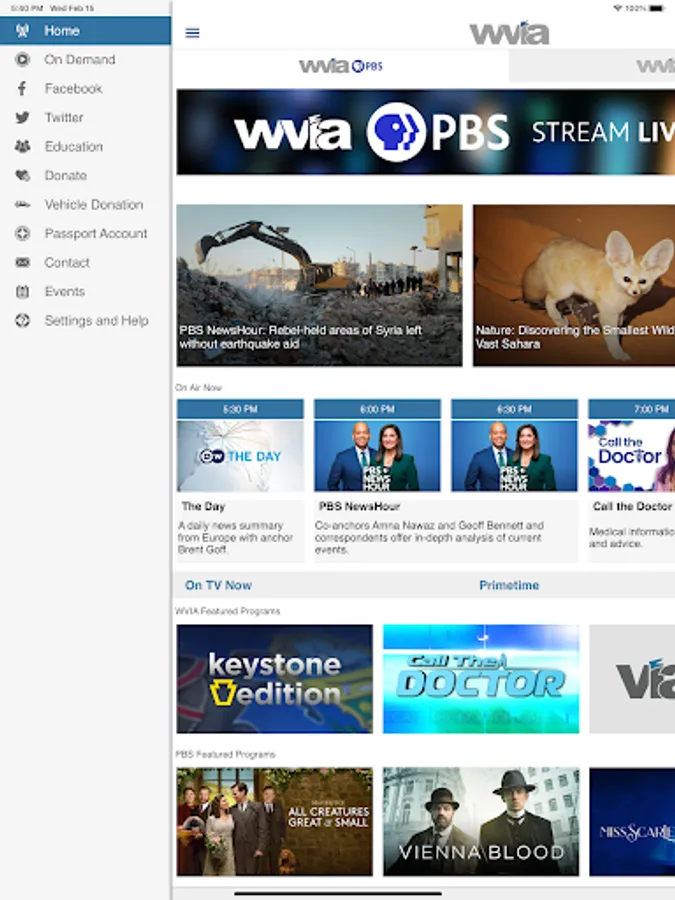Image resolution: width=675 pixels, height=900 pixels.
Task: Open All Creatures Great and Small
Action: coord(274,821)
